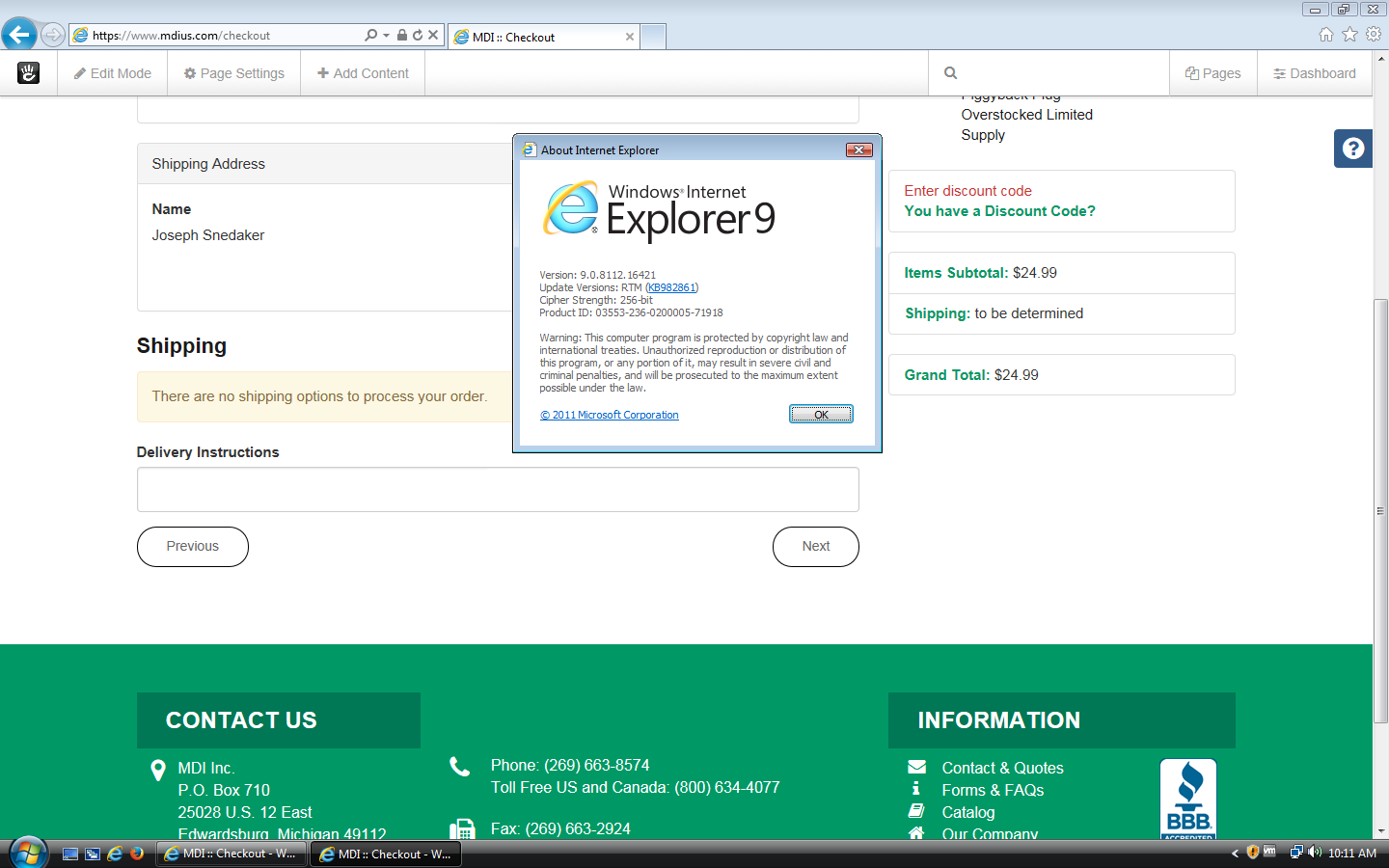Click the page scrollbar up arrow

tap(1380, 59)
